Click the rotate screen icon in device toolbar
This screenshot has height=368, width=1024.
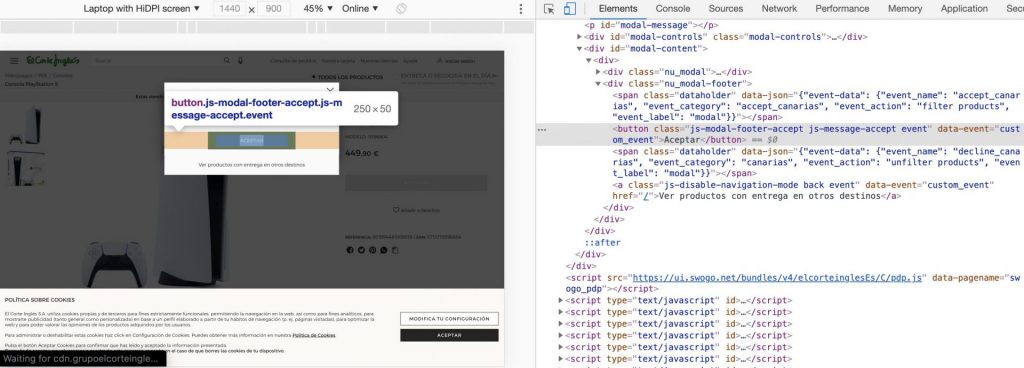pyautogui.click(x=402, y=8)
